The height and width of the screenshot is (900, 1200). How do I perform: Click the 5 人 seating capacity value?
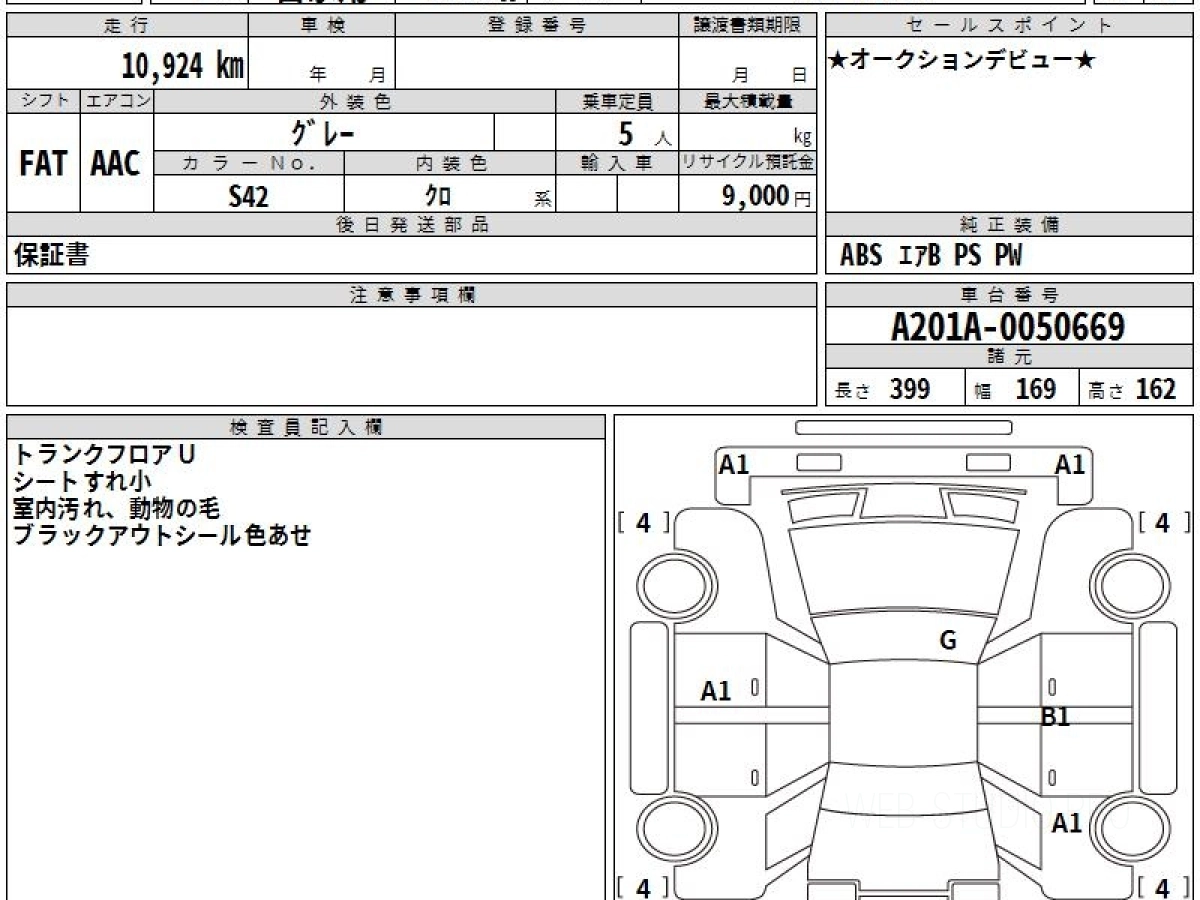tap(644, 133)
